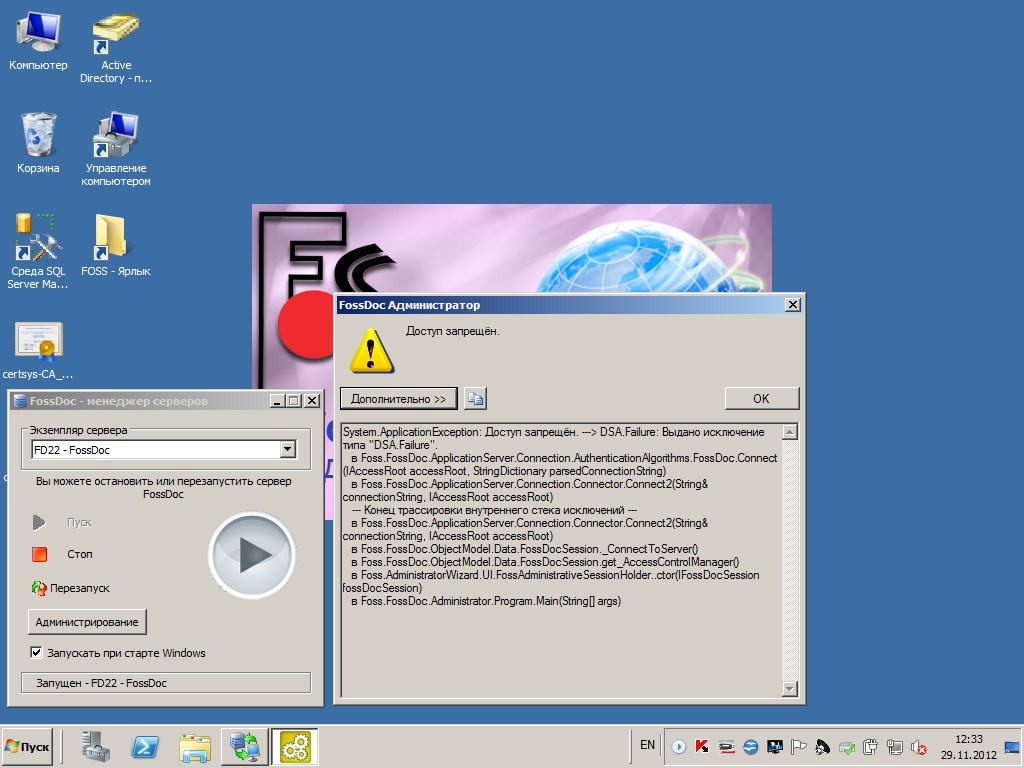Click the Перезапуск restart icon
This screenshot has height=768, width=1024.
click(39, 588)
